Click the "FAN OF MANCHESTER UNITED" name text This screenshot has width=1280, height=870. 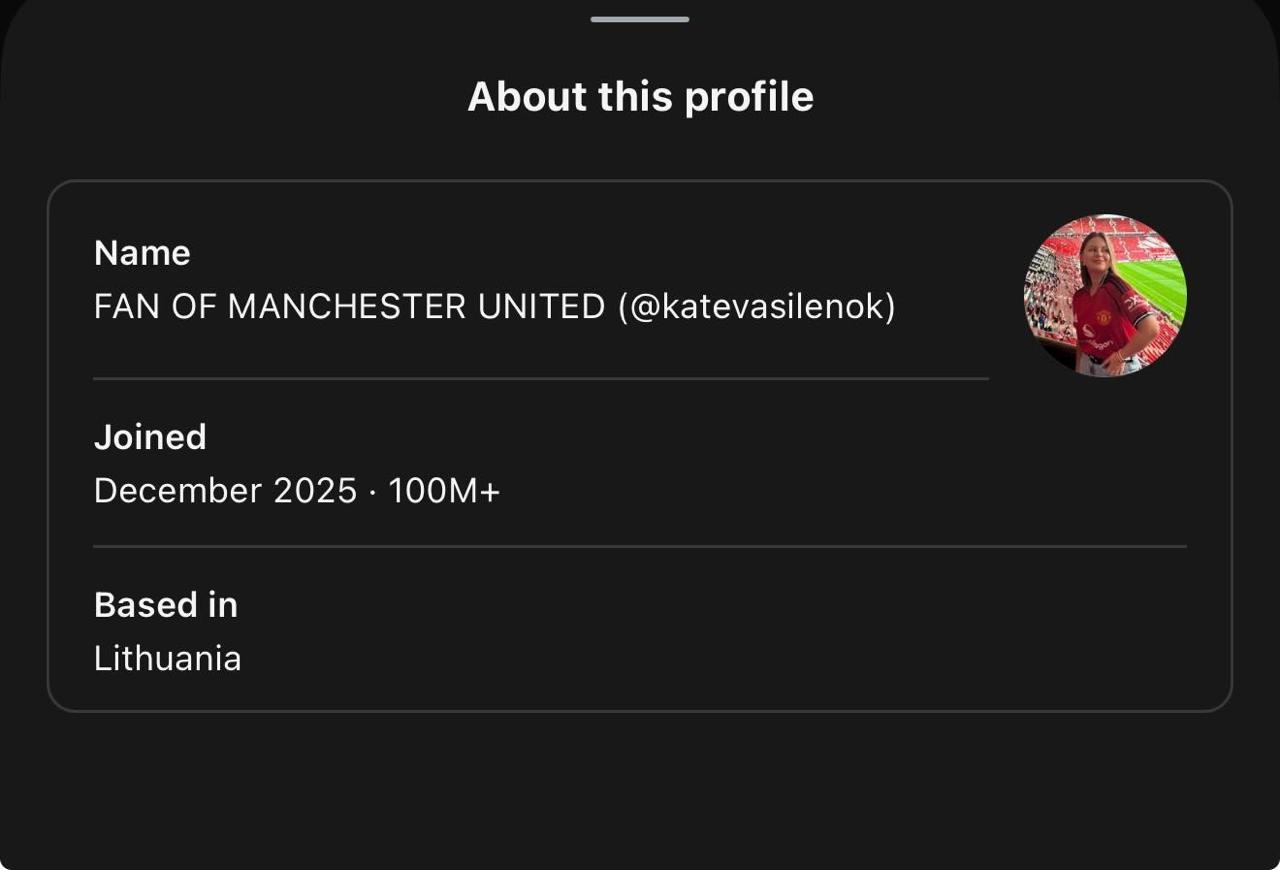tap(349, 307)
